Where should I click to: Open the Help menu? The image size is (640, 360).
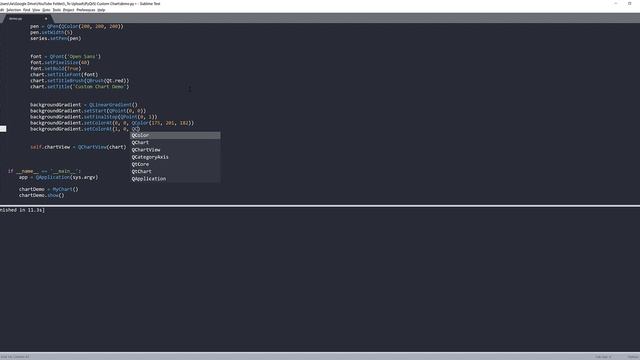pyautogui.click(x=101, y=10)
